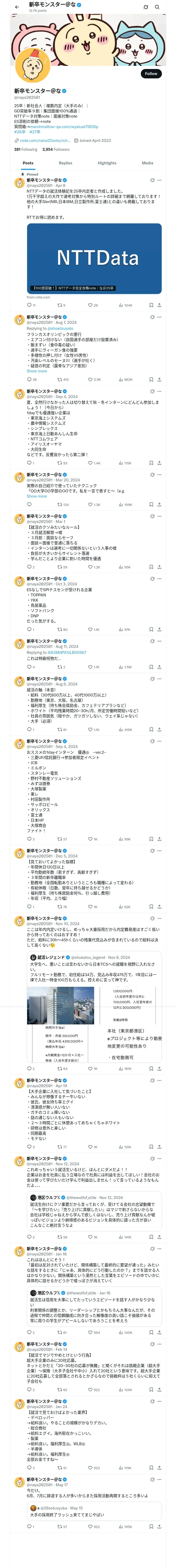Follow the 新卒モンスター account

pyautogui.click(x=151, y=73)
